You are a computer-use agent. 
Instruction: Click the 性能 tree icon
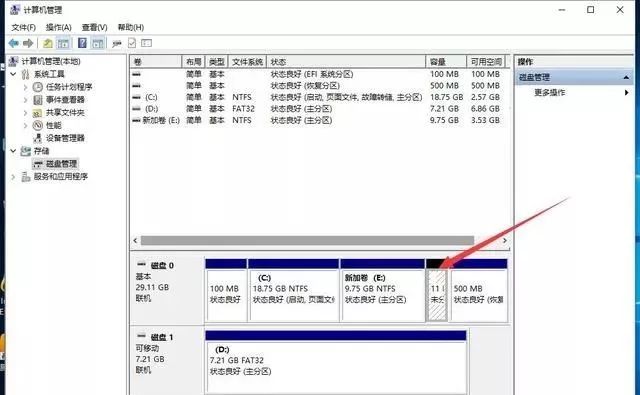coord(38,125)
